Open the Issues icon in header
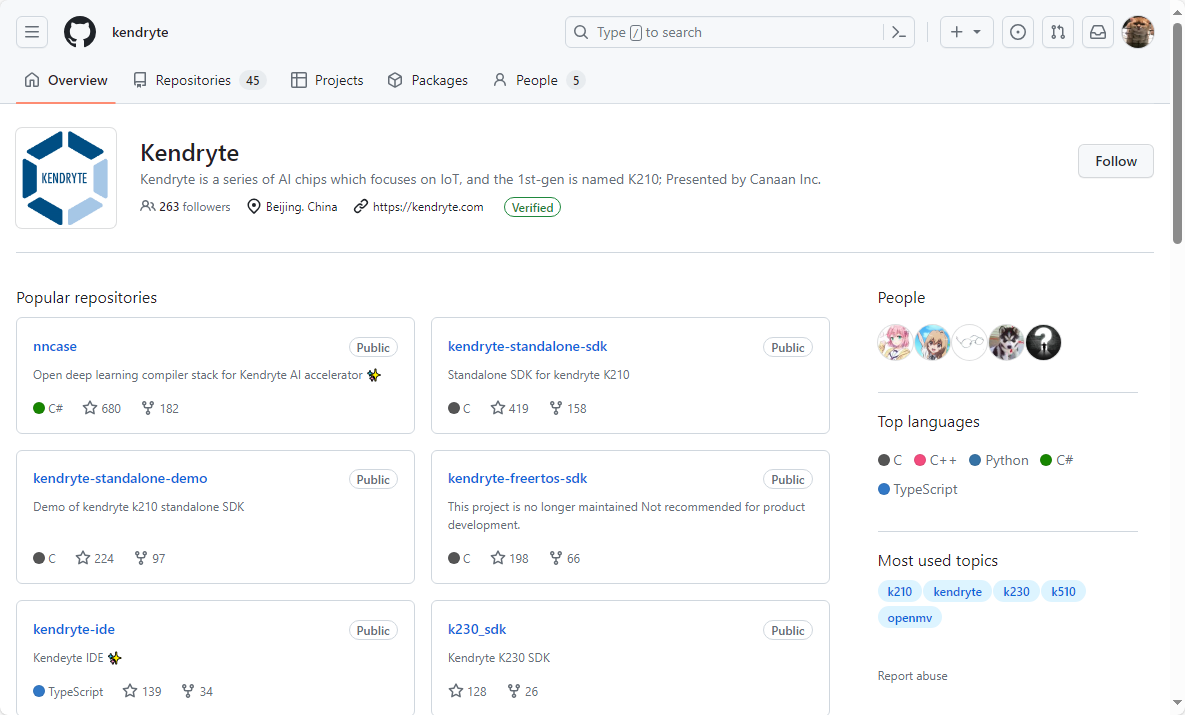This screenshot has height=715, width=1185. 1018,32
